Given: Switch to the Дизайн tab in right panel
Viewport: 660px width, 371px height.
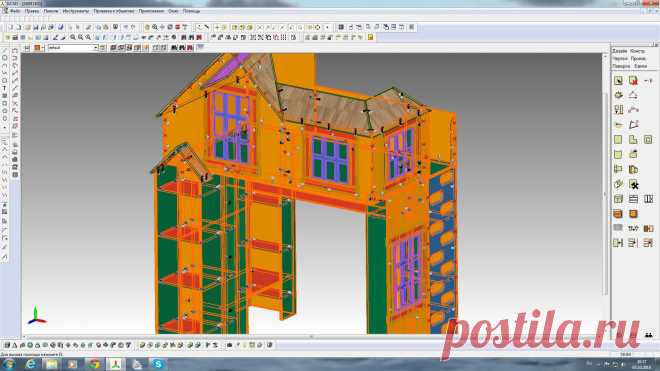Looking at the screenshot, I should 620,51.
